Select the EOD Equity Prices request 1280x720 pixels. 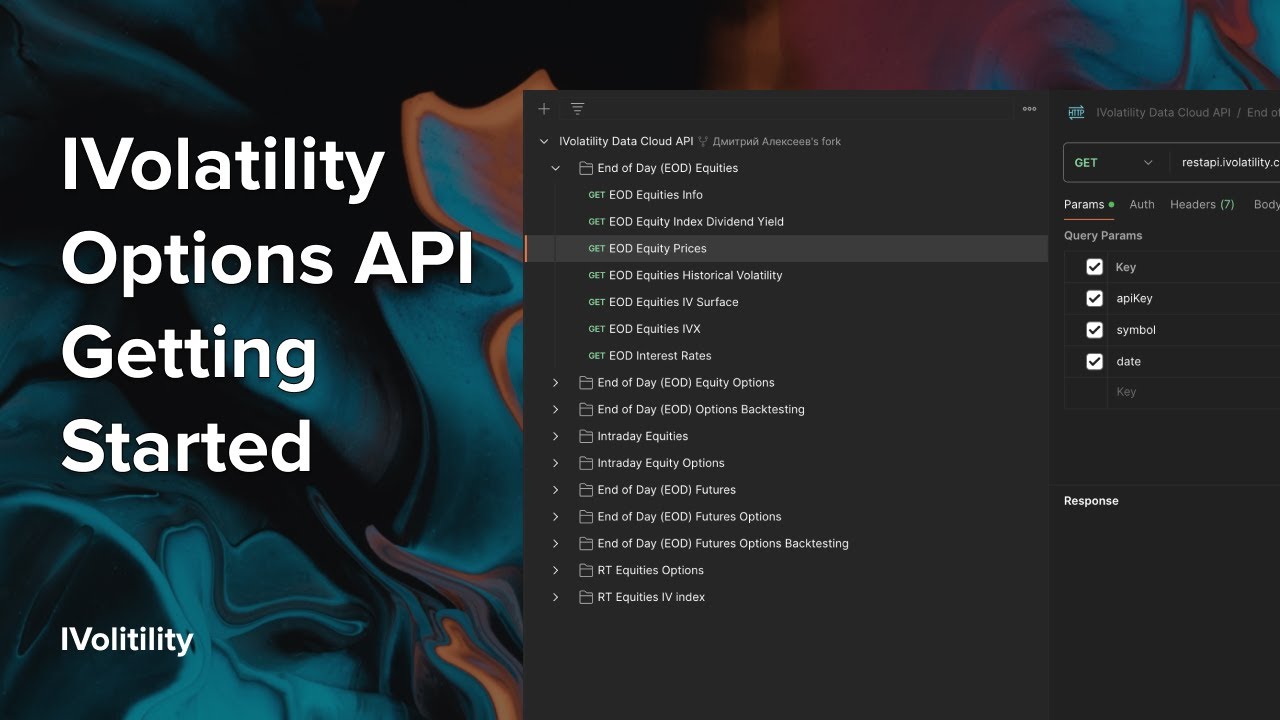pyautogui.click(x=786, y=248)
